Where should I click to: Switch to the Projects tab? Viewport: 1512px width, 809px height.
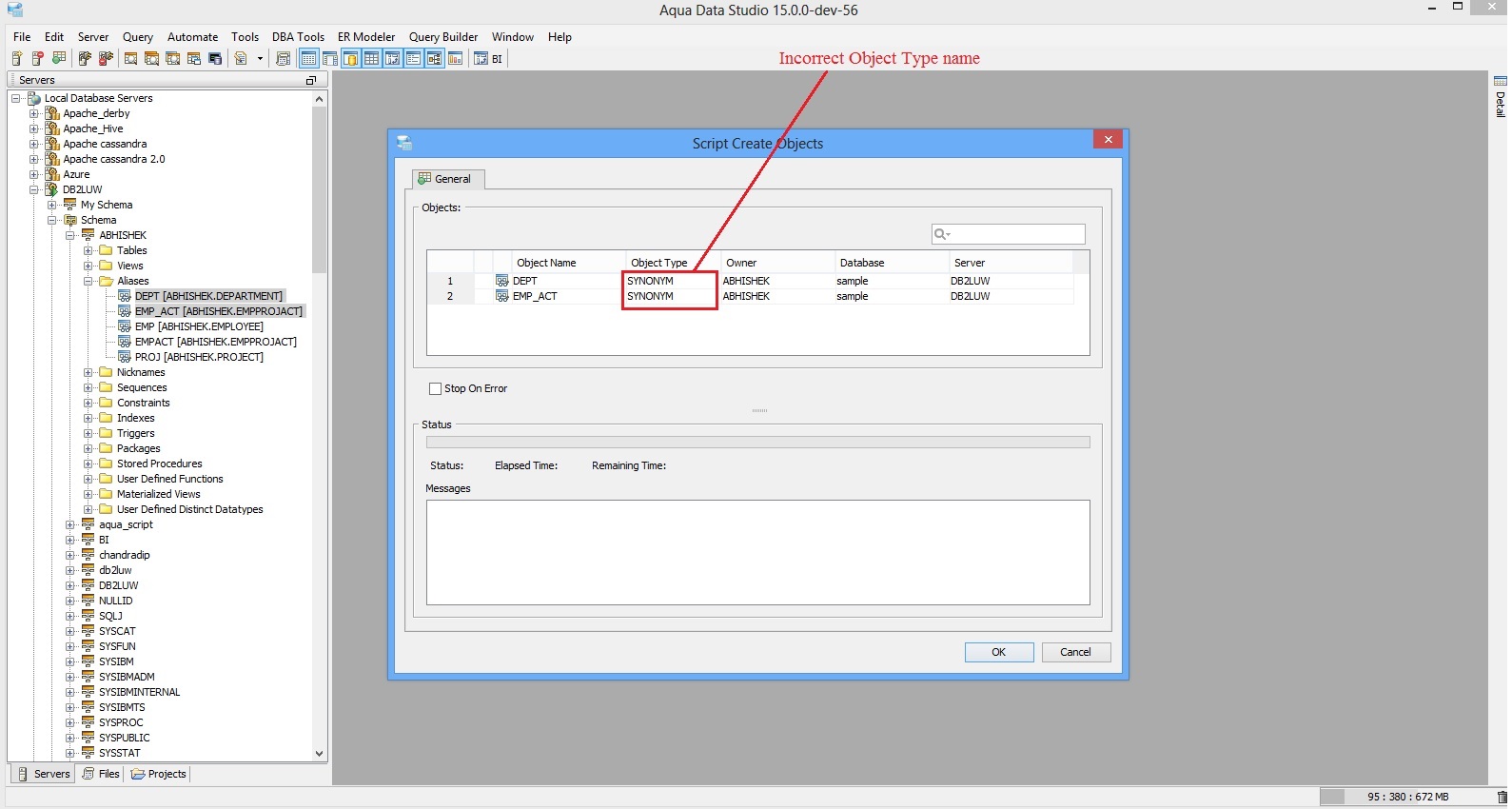pos(159,774)
